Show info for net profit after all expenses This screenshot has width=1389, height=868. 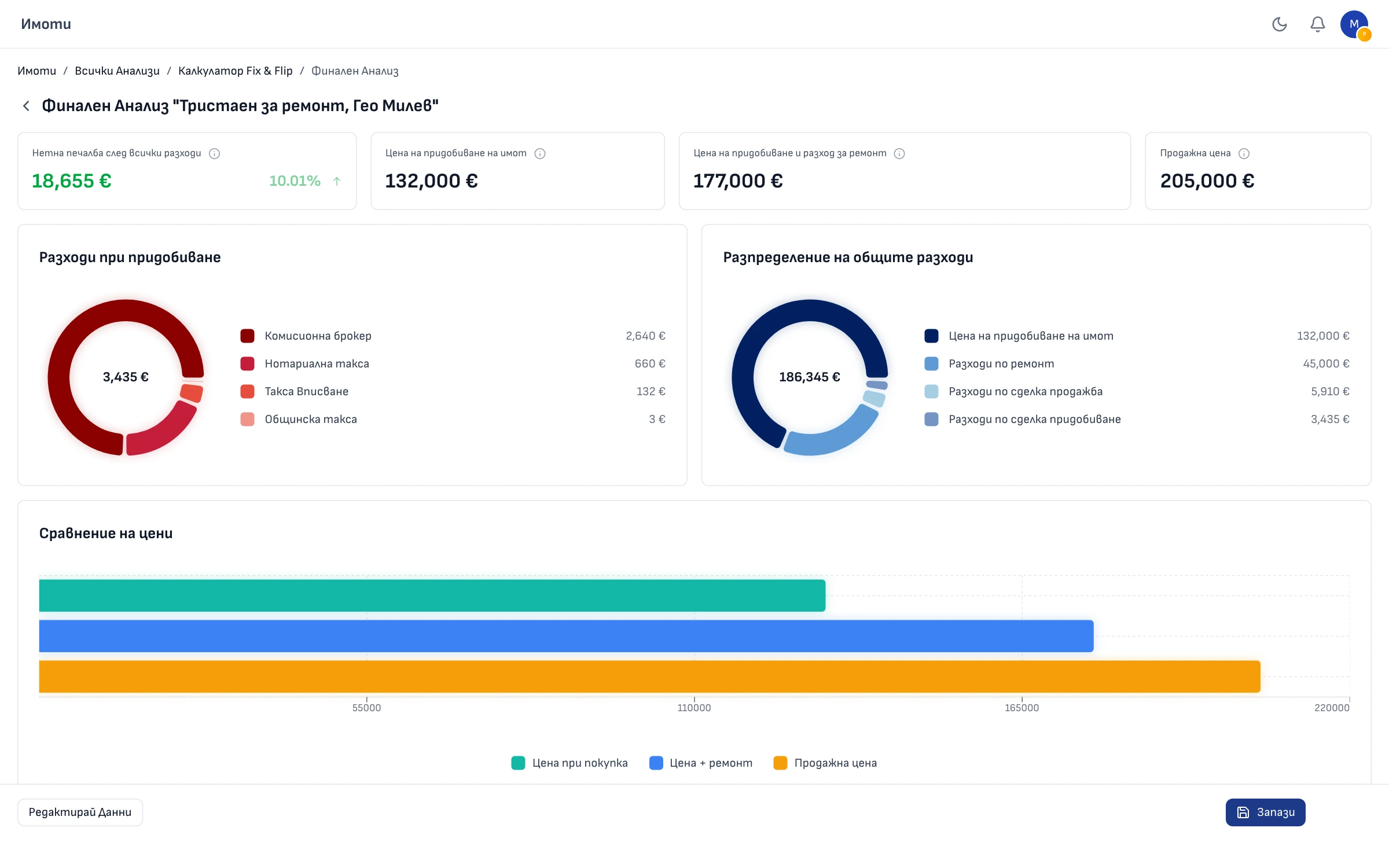214,153
